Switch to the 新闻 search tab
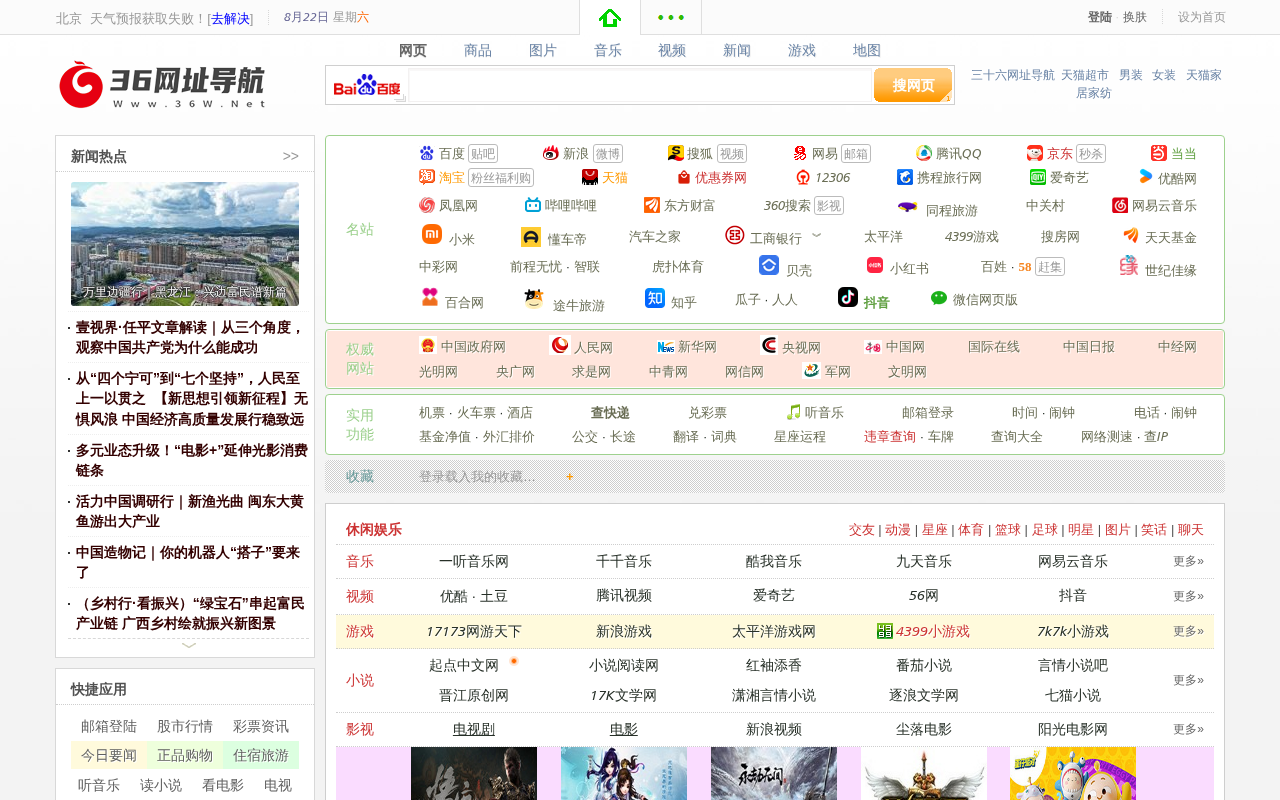The height and width of the screenshot is (800, 1280). [737, 51]
